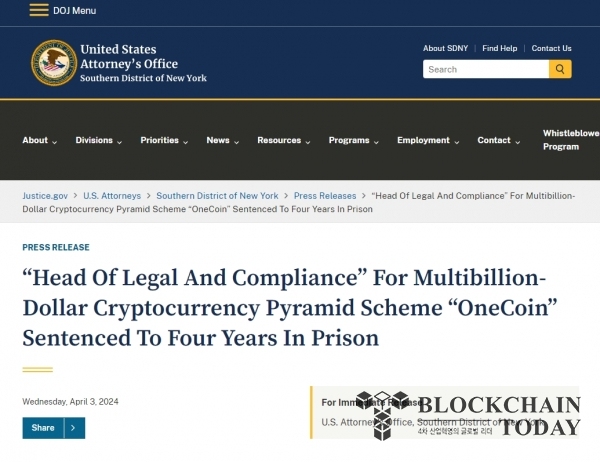
Task: Click the About SDNY link
Action: 445,48
